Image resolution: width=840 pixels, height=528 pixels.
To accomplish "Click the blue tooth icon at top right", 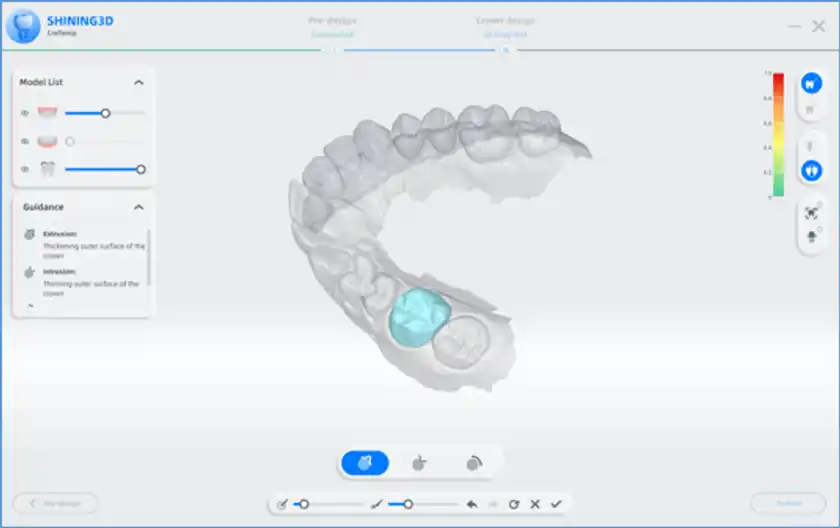I will point(811,84).
